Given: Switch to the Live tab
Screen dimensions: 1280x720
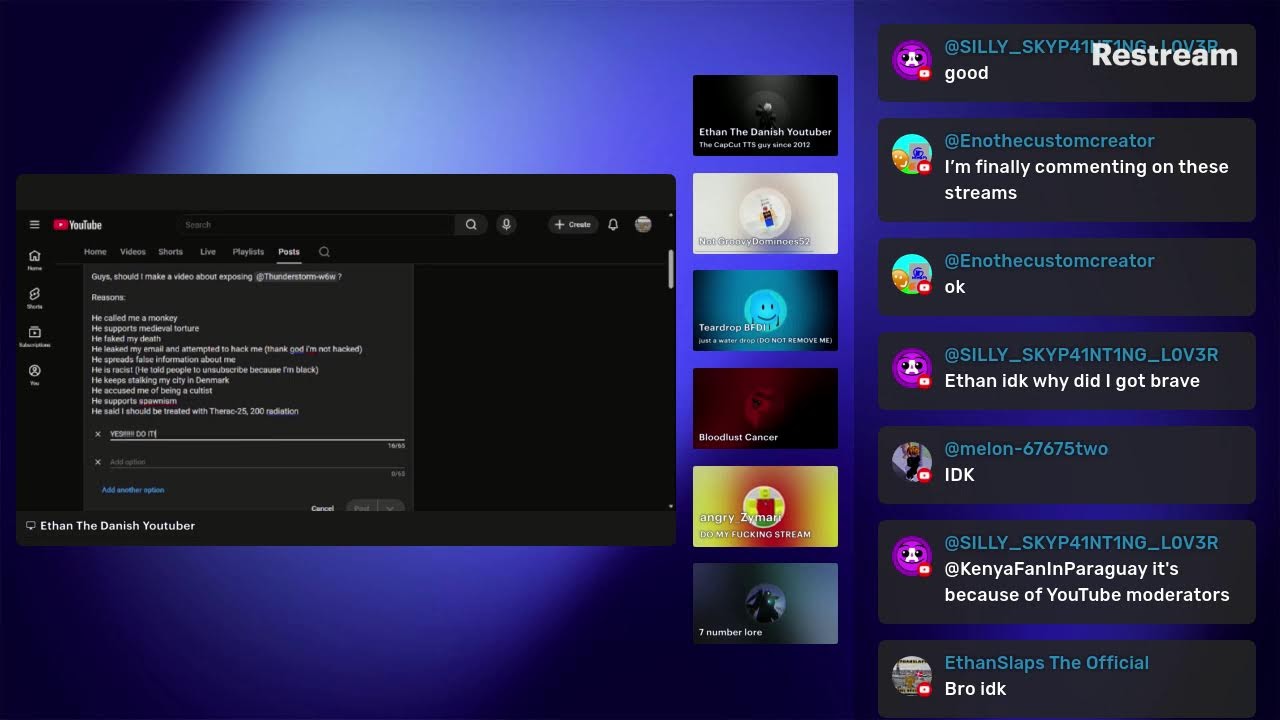Looking at the screenshot, I should point(208,252).
